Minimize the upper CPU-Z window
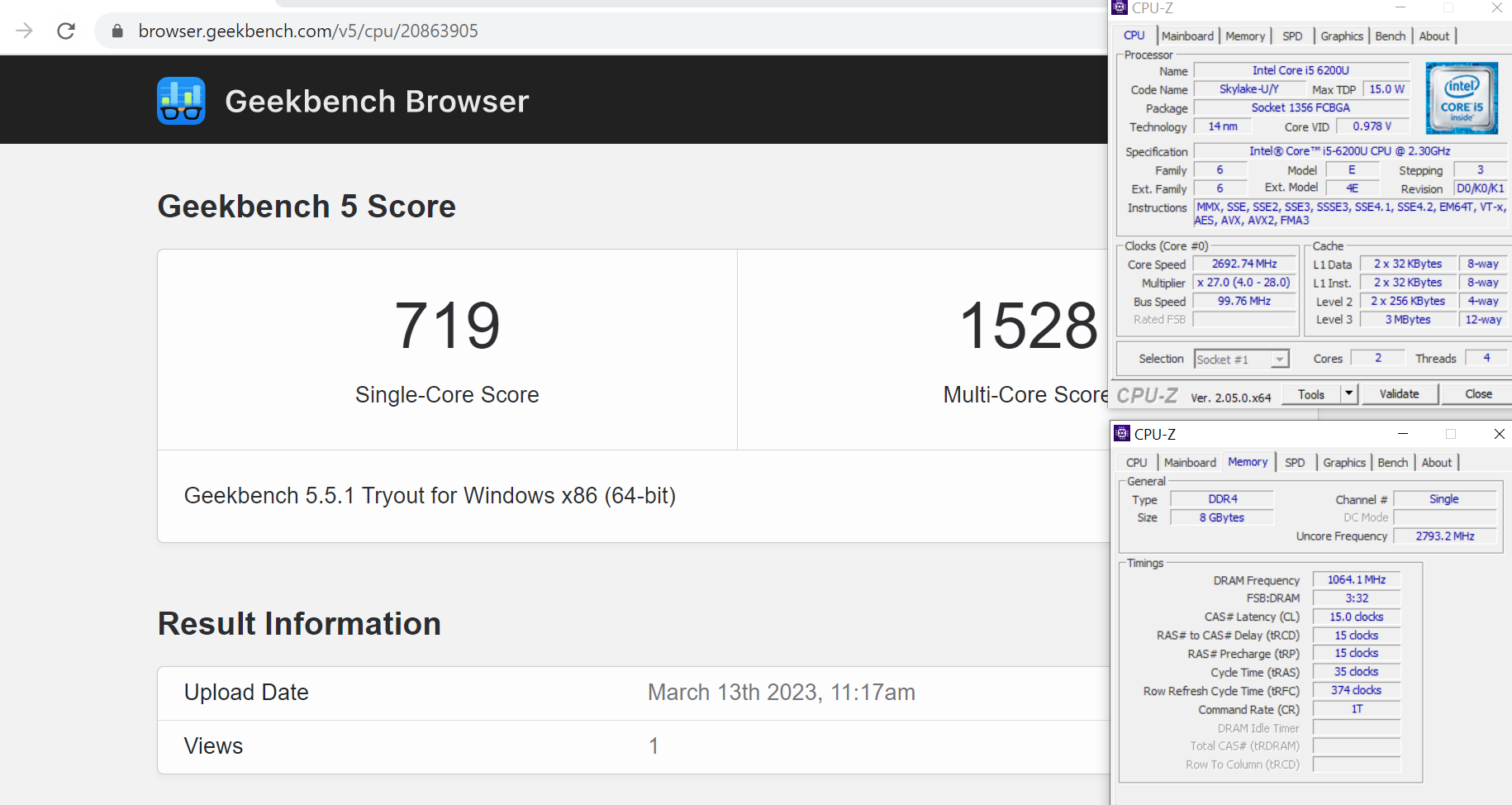 click(x=1400, y=7)
